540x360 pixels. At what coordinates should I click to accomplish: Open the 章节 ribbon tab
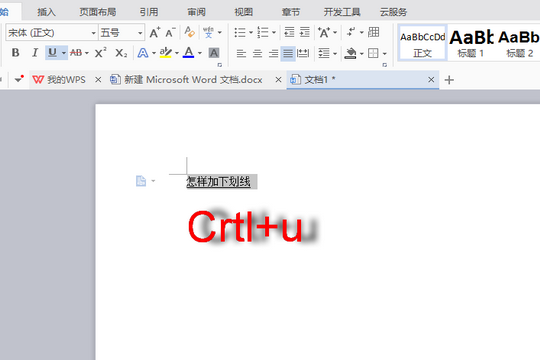291,12
